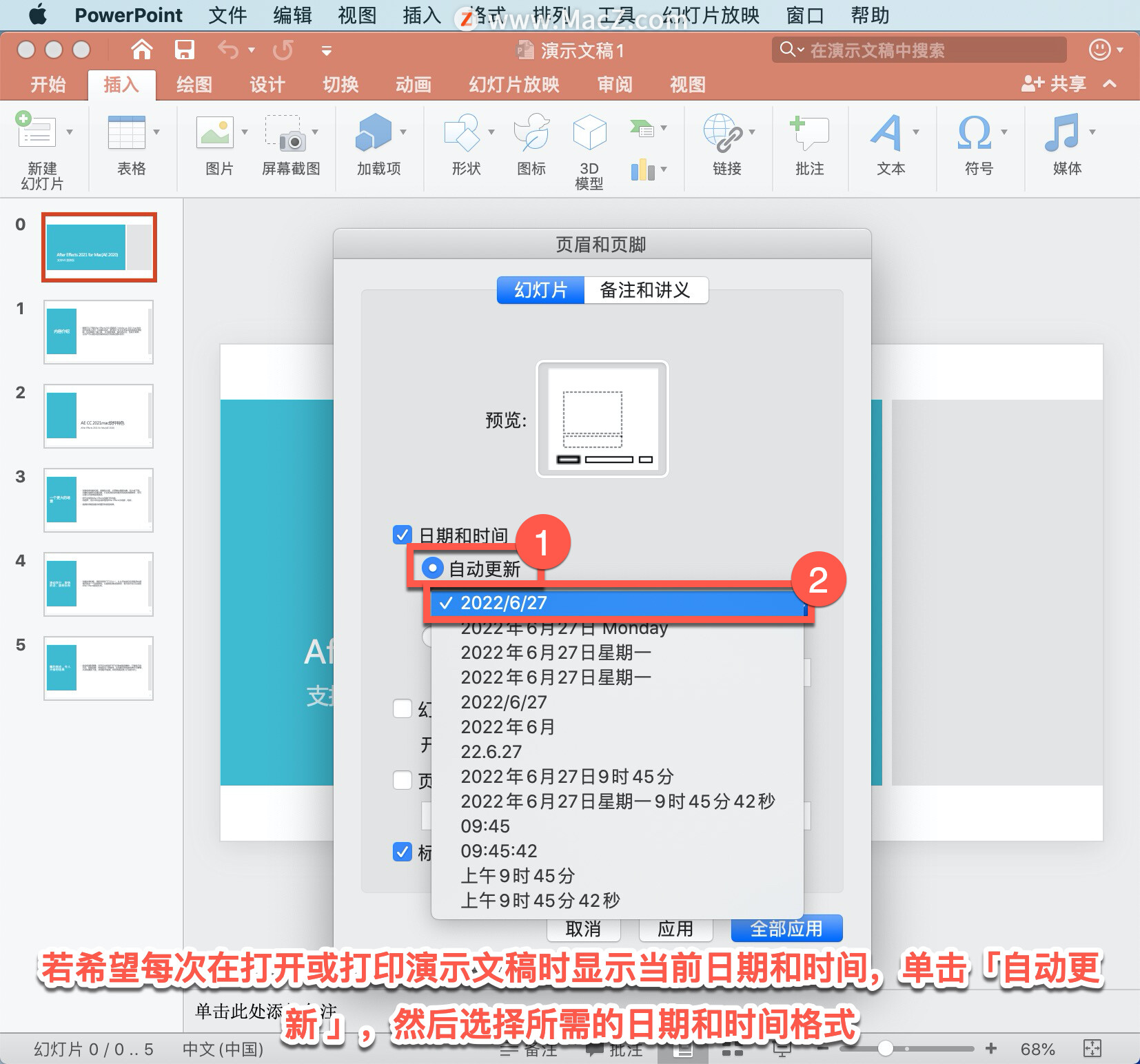Click the fit slide to window icon
The image size is (1140, 1064).
point(1092,1049)
